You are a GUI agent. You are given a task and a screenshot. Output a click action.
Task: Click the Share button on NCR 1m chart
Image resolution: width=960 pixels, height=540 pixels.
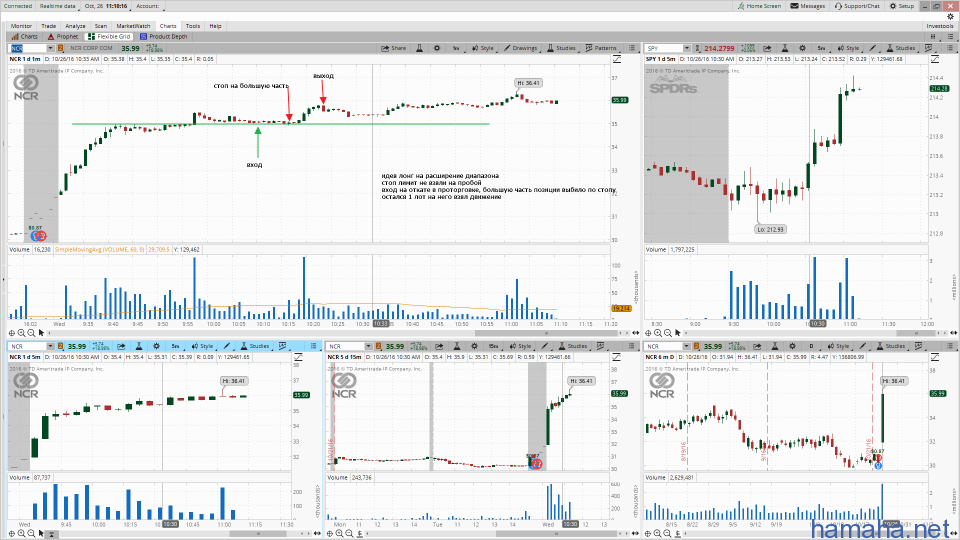click(x=394, y=48)
